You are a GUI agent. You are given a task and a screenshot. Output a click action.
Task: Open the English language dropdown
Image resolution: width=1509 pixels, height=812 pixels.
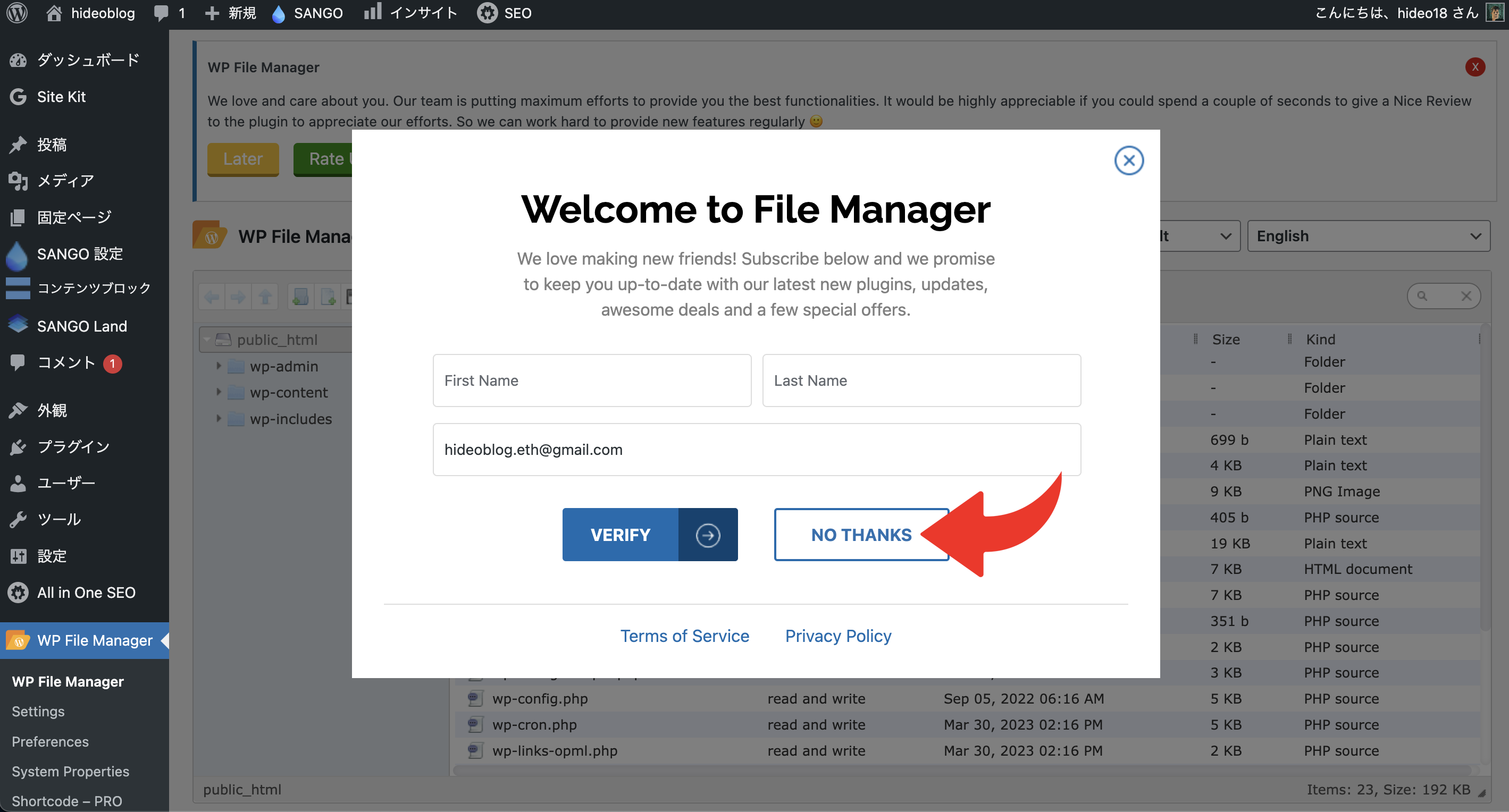click(x=1368, y=236)
